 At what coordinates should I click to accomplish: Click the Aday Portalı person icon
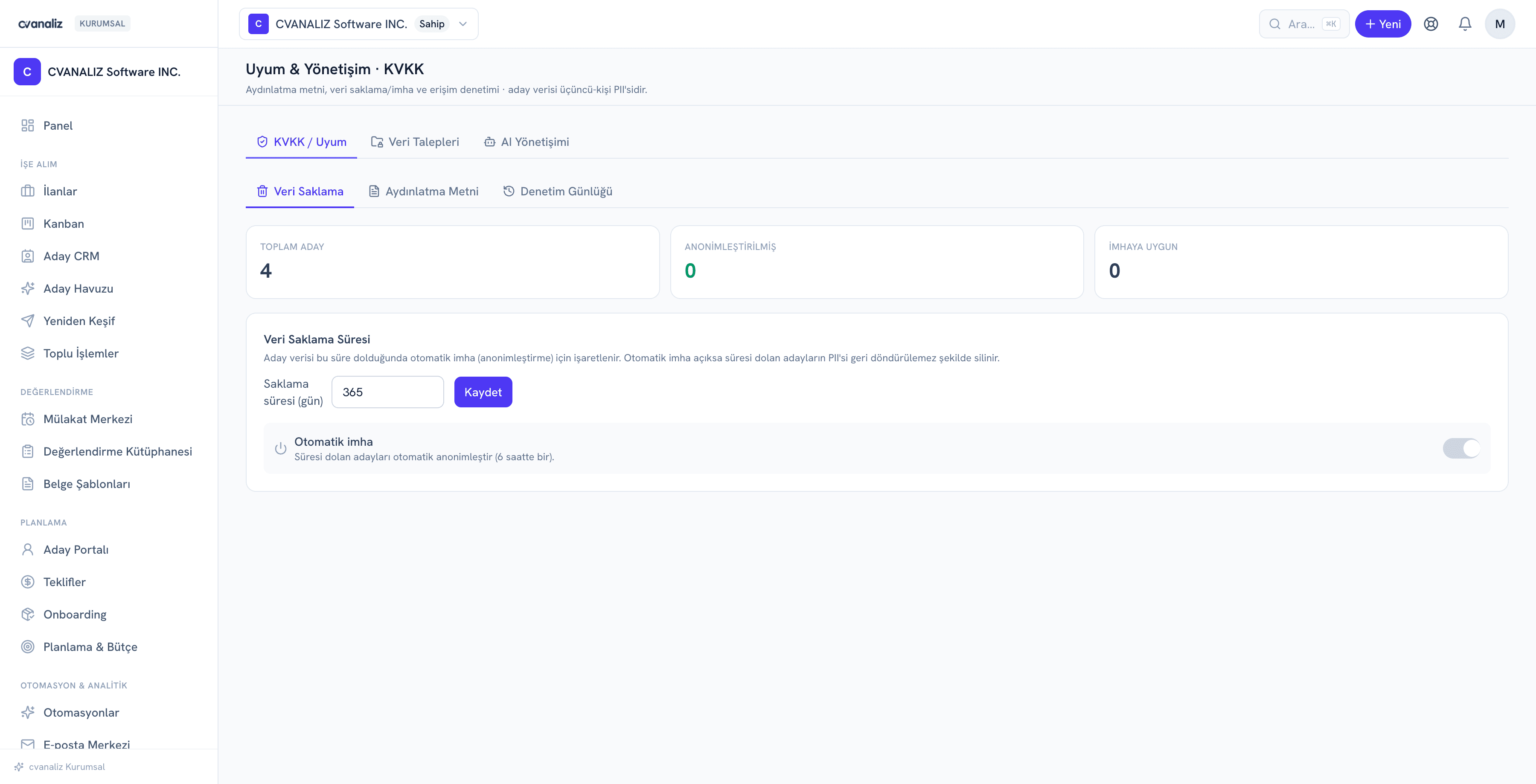[x=27, y=549]
